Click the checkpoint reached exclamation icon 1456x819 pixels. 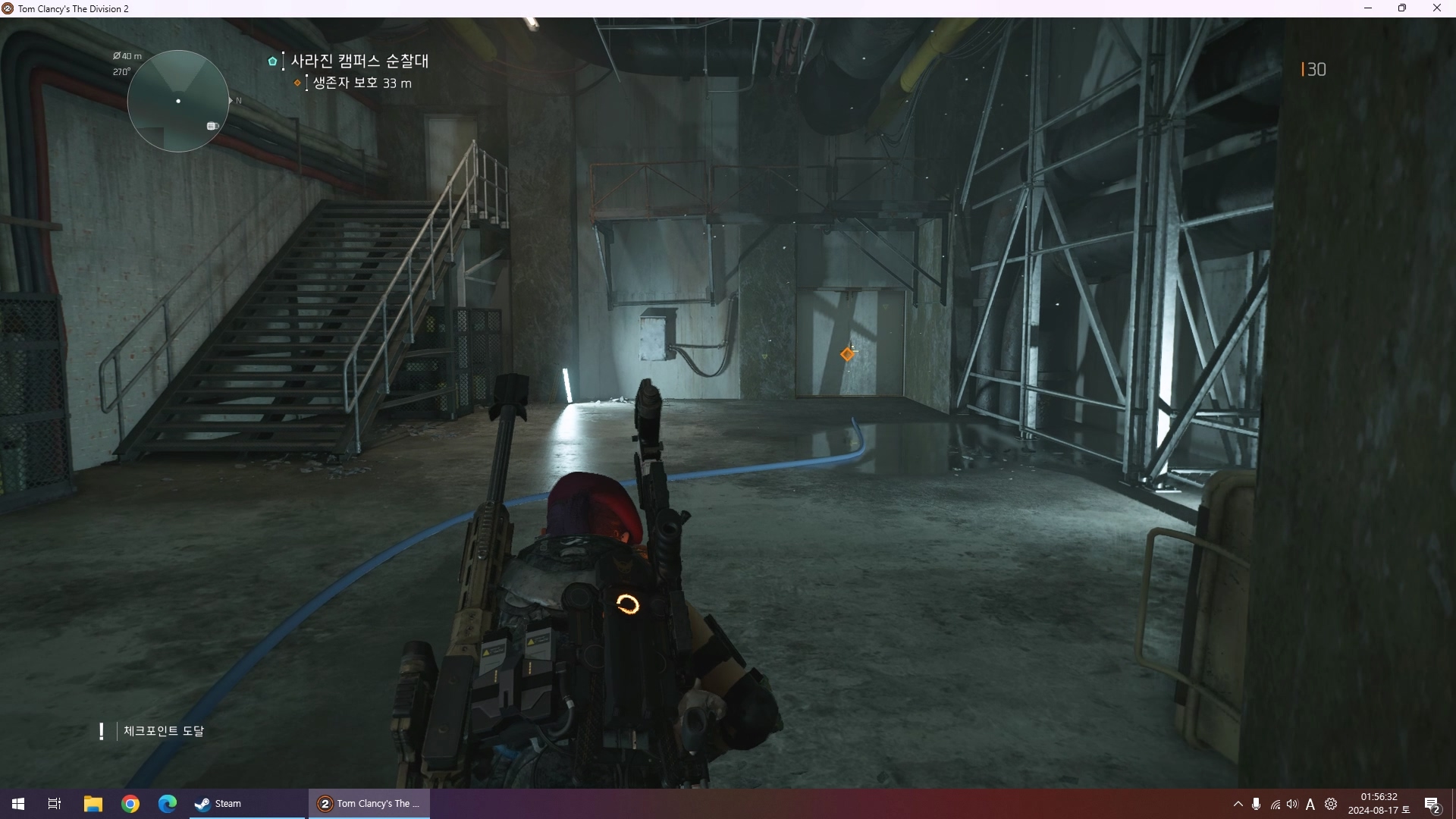click(102, 731)
